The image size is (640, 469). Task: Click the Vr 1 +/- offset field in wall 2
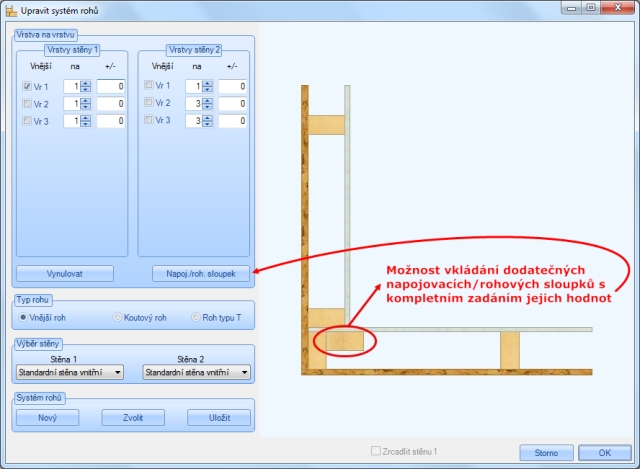click(233, 86)
